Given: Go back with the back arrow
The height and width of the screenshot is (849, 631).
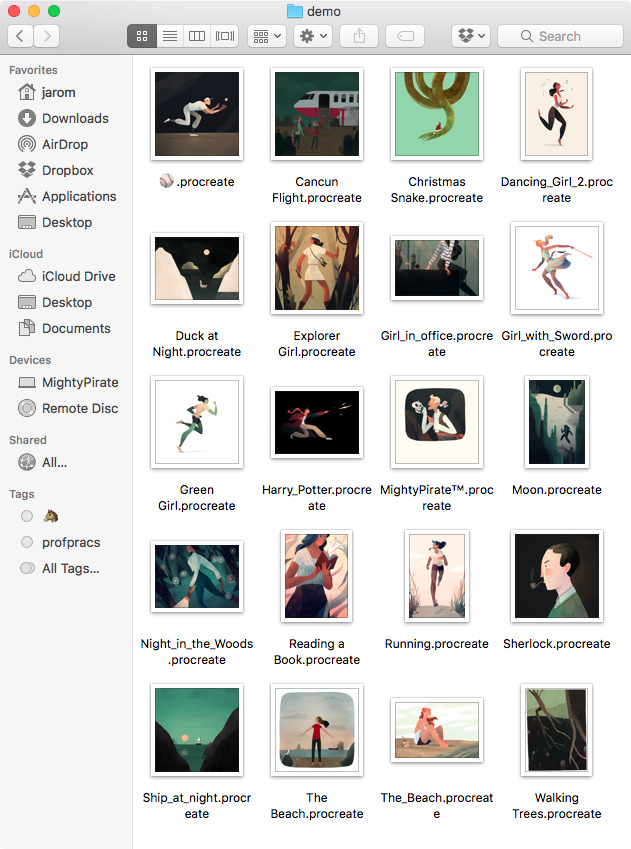Looking at the screenshot, I should tap(21, 36).
